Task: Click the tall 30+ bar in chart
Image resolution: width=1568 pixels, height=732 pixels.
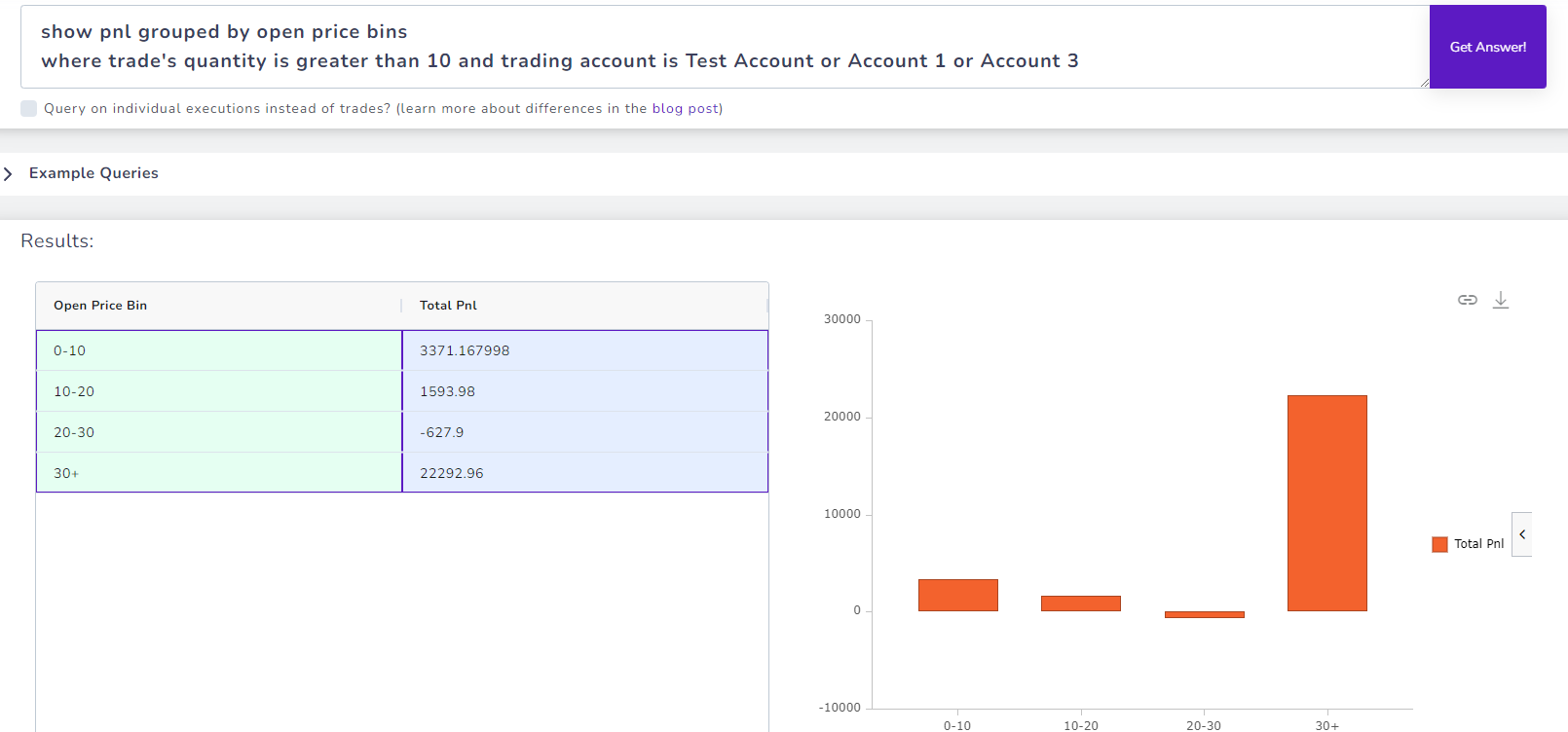Action: [x=1327, y=503]
